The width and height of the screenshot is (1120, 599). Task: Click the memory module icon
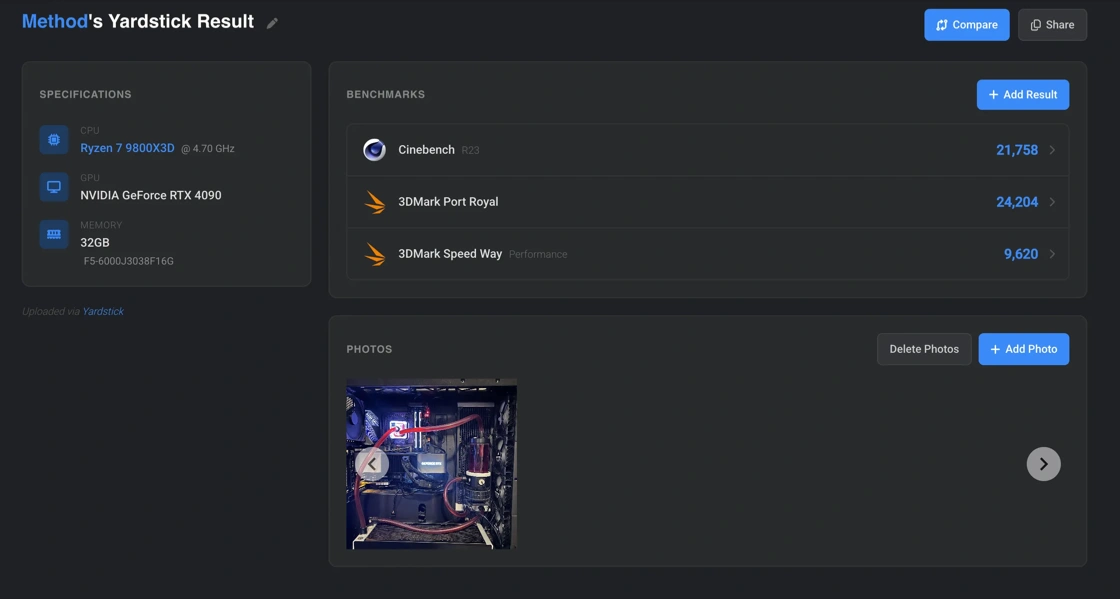pos(54,234)
